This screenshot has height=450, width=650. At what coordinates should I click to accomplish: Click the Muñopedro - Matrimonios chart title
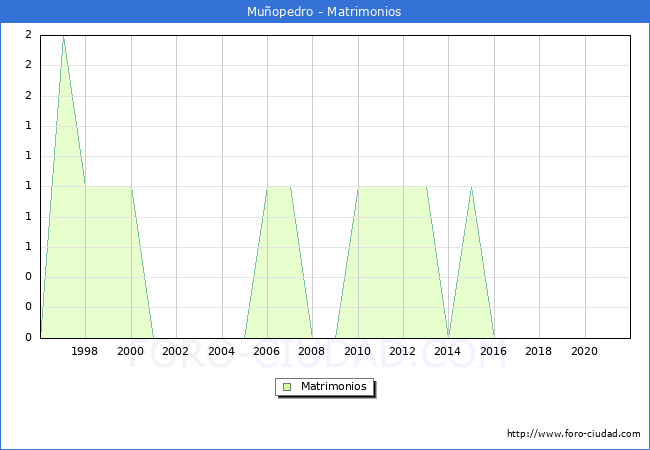point(324,12)
